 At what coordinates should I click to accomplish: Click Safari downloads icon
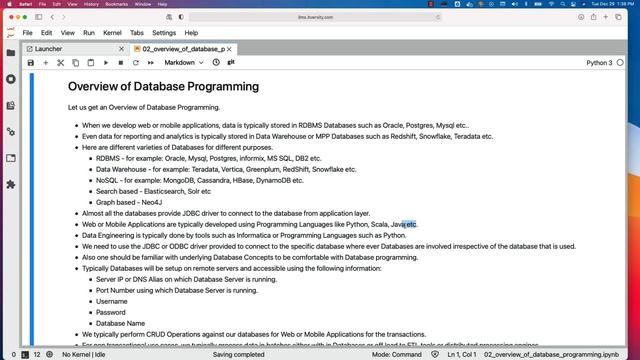click(581, 17)
